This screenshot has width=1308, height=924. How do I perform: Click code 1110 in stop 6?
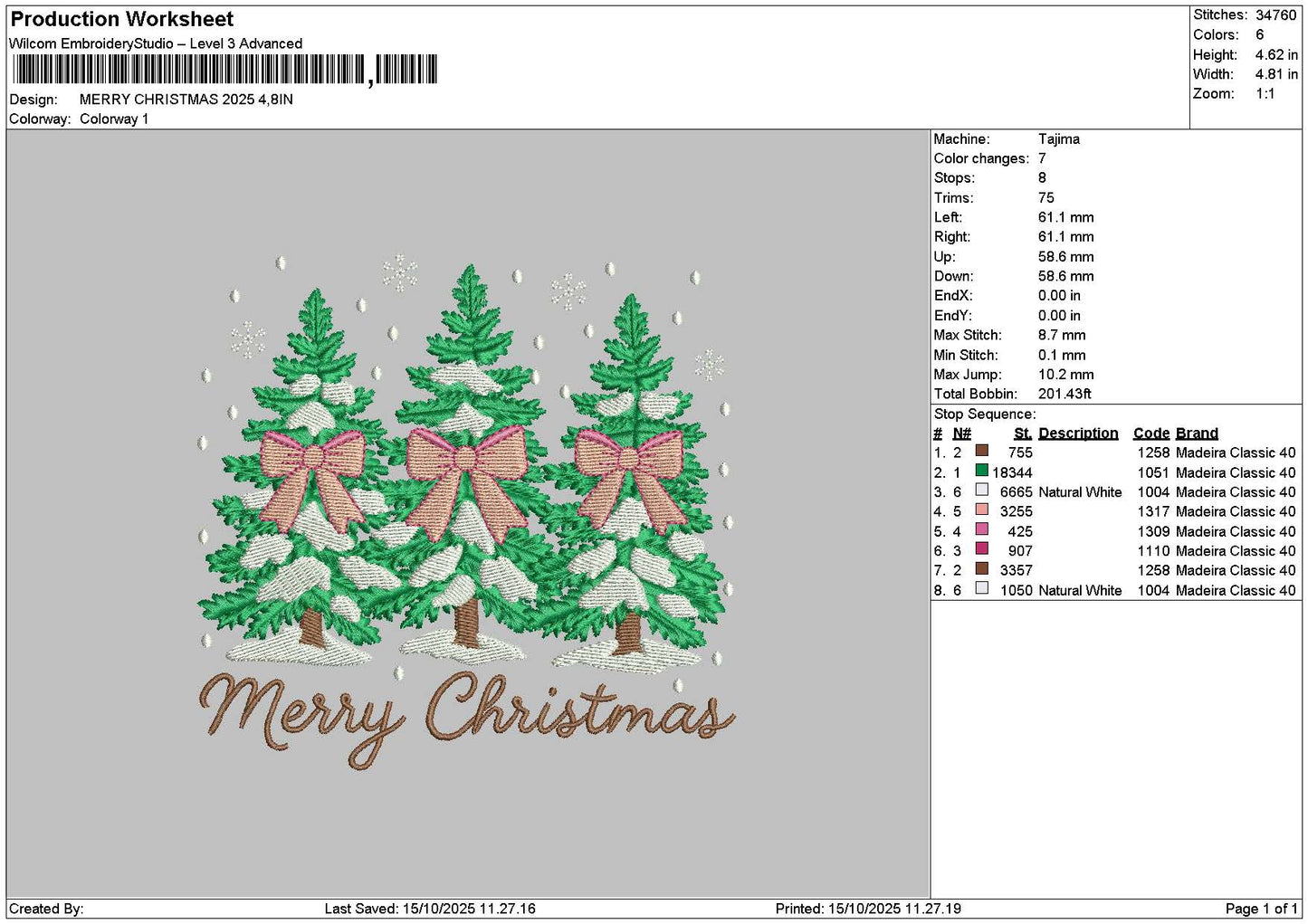pyautogui.click(x=1153, y=550)
